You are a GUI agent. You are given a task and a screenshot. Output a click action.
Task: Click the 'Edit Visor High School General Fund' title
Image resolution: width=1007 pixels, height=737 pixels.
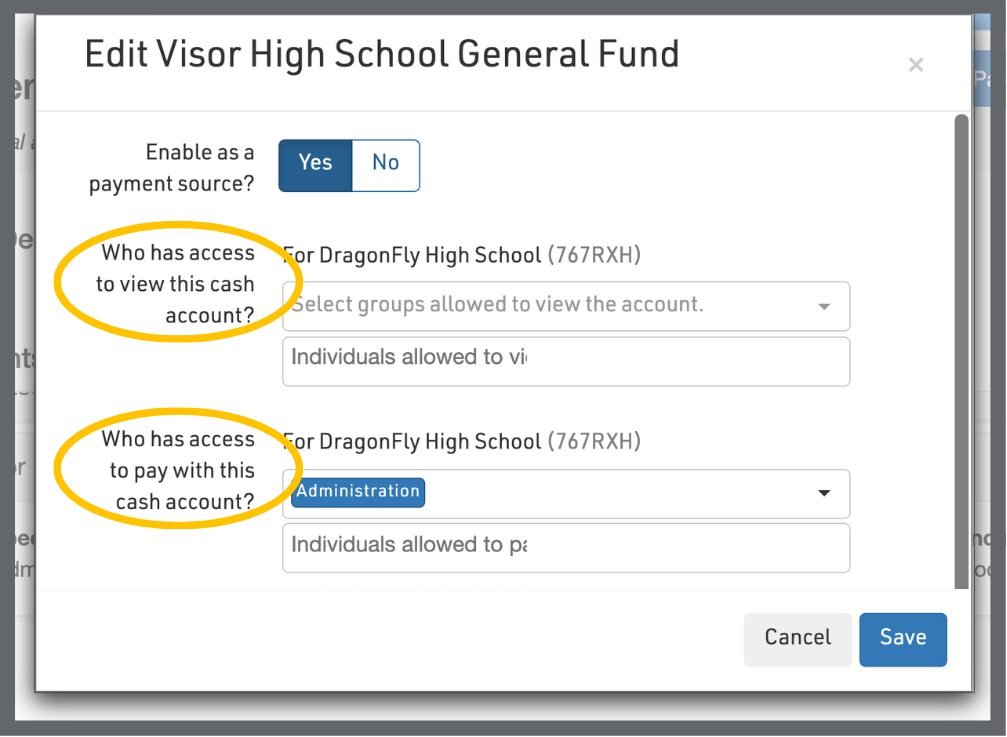(x=381, y=54)
